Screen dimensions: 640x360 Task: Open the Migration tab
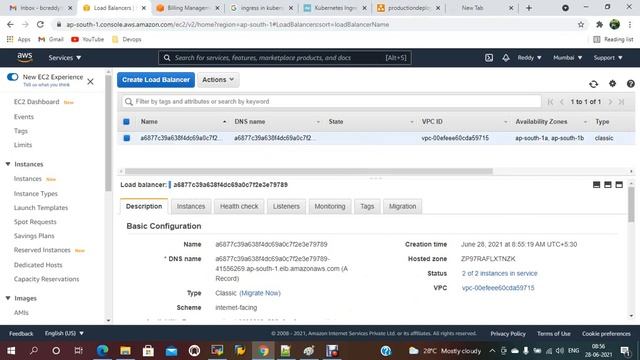click(402, 206)
